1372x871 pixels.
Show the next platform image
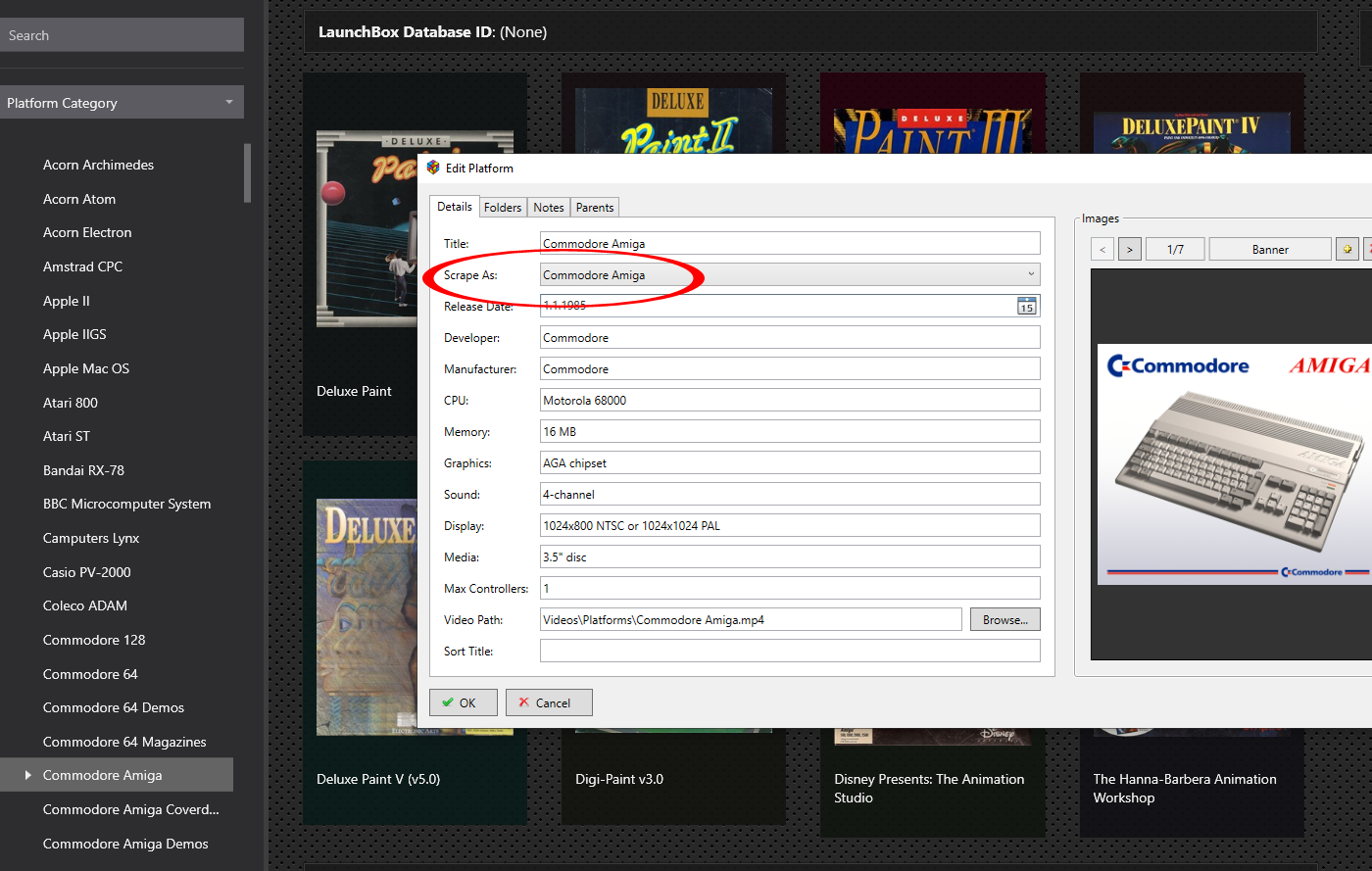[1129, 249]
